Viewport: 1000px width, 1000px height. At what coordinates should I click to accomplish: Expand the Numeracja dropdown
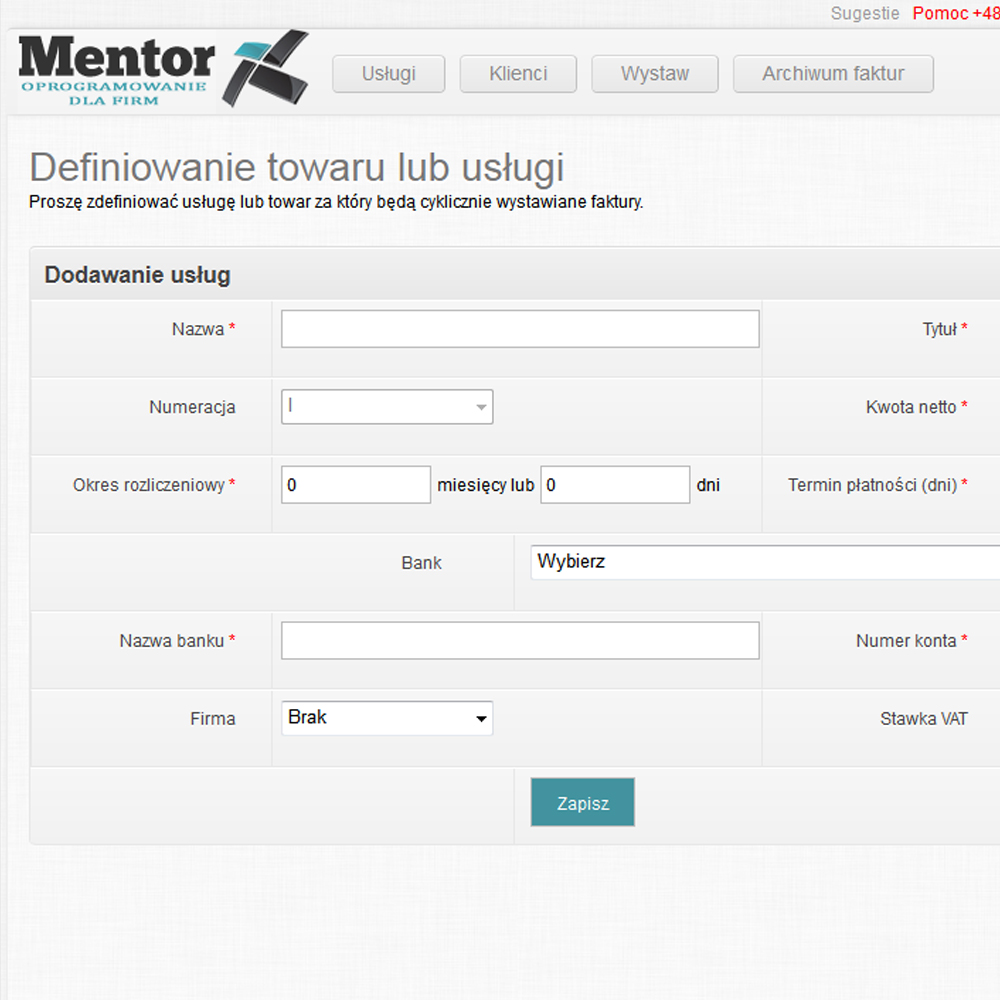coord(387,407)
